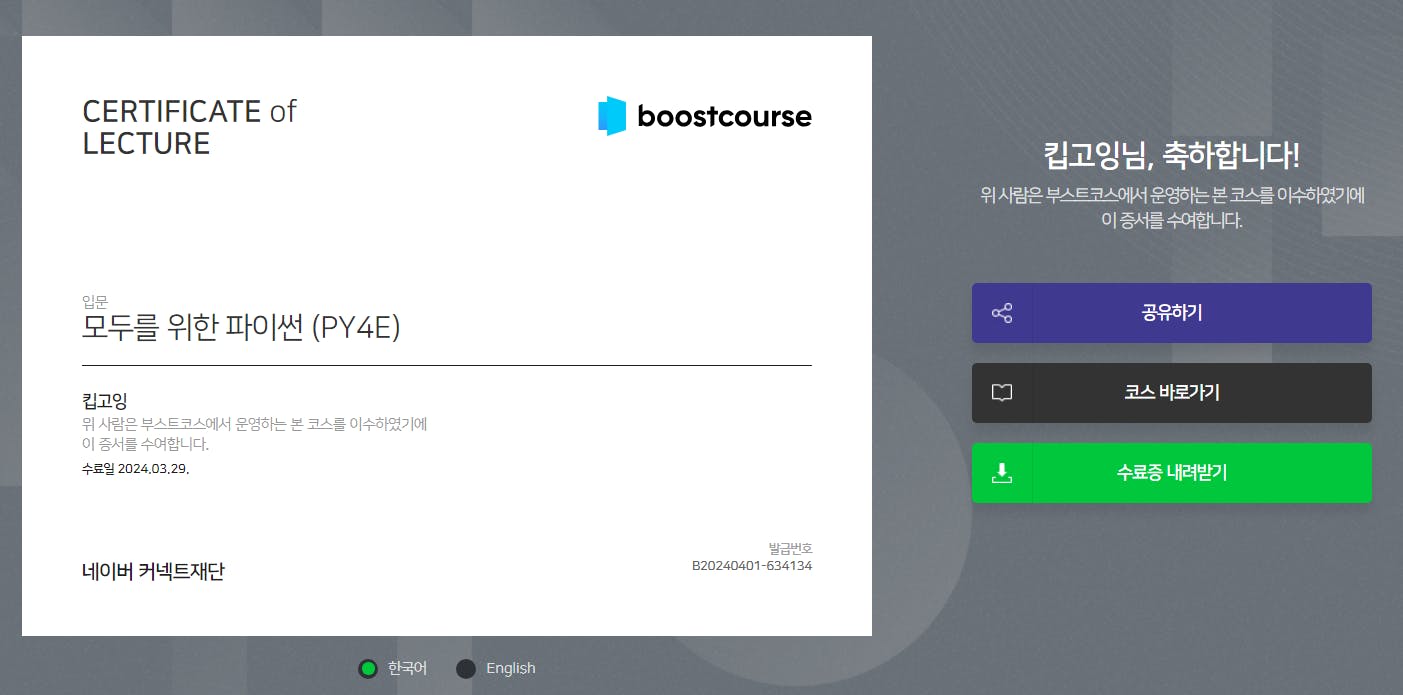This screenshot has width=1403, height=695.
Task: Click the course title 모두를 위한 파이썬 (PY4E)
Action: [241, 327]
